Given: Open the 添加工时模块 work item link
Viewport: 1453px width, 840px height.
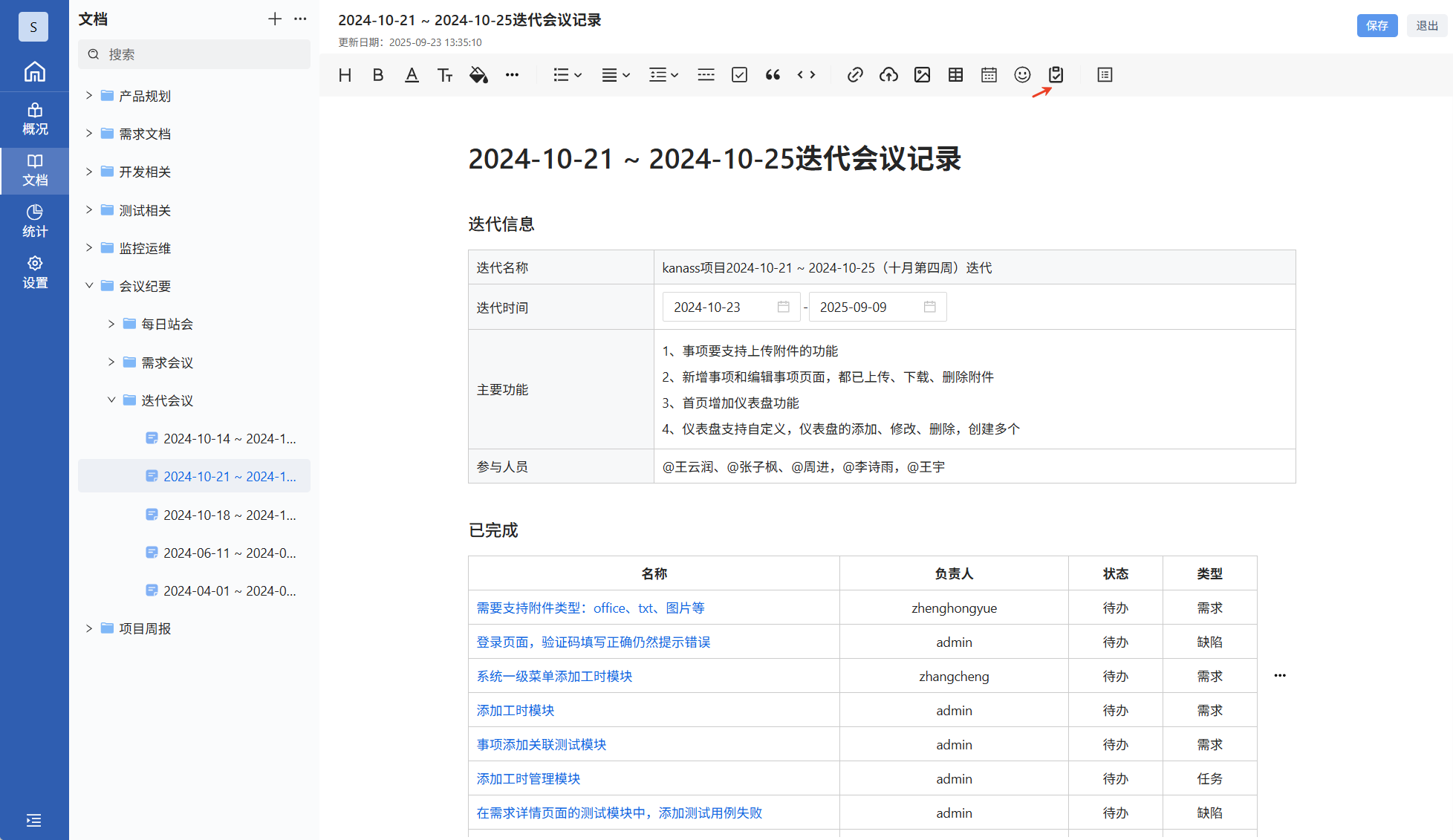Looking at the screenshot, I should (516, 711).
